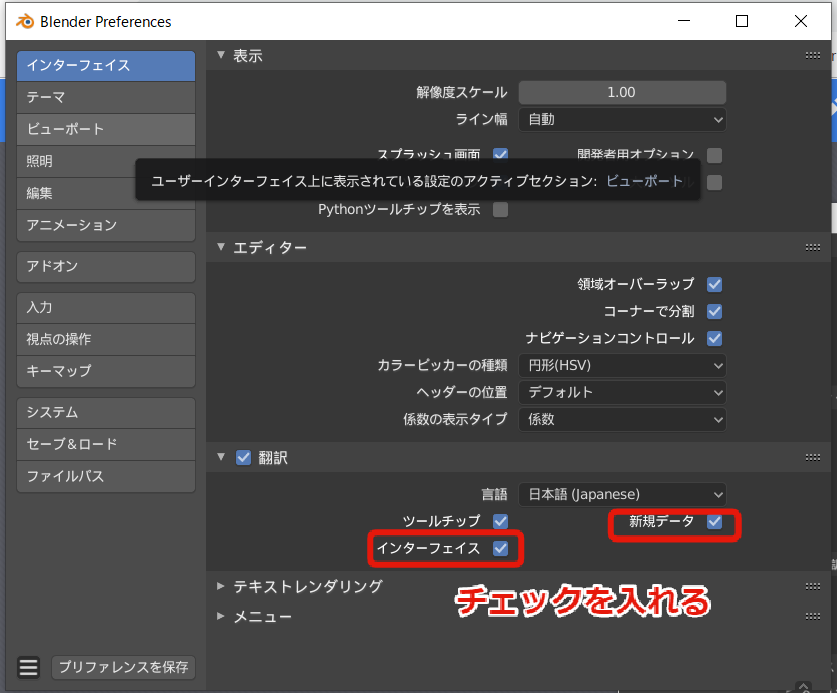Expand the テキストレンダリング section
This screenshot has height=693, width=837.
click(x=221, y=586)
